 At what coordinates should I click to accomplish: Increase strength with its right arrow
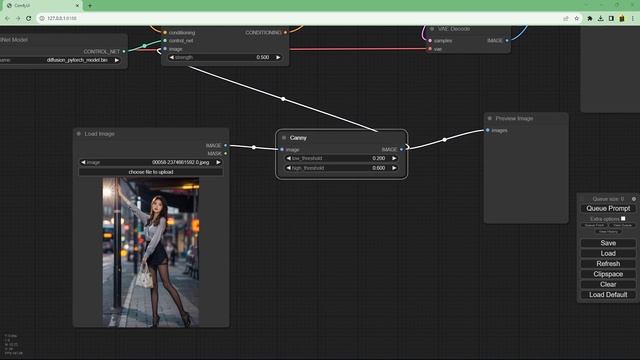(278, 58)
